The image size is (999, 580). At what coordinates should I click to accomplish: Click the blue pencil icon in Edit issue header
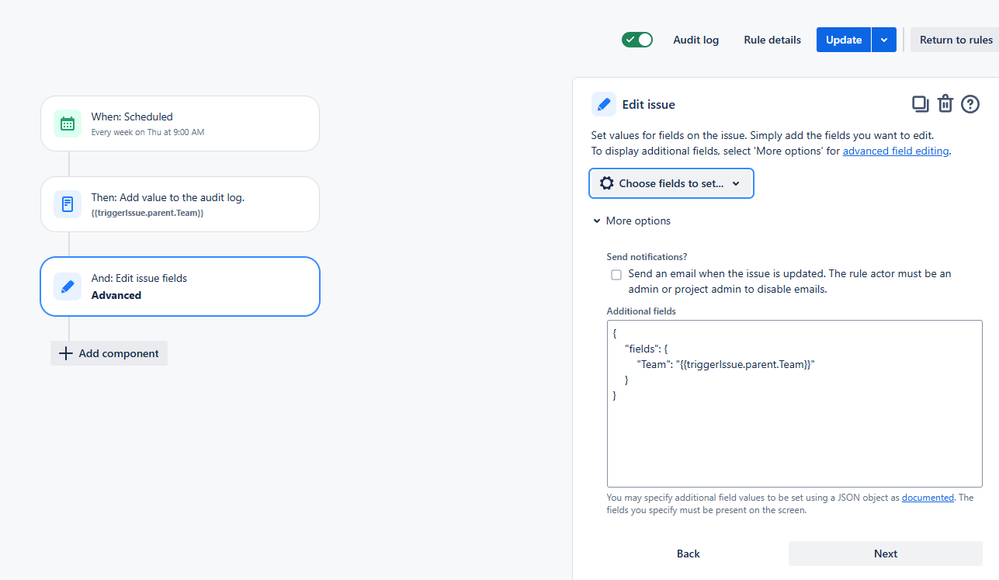pyautogui.click(x=603, y=104)
